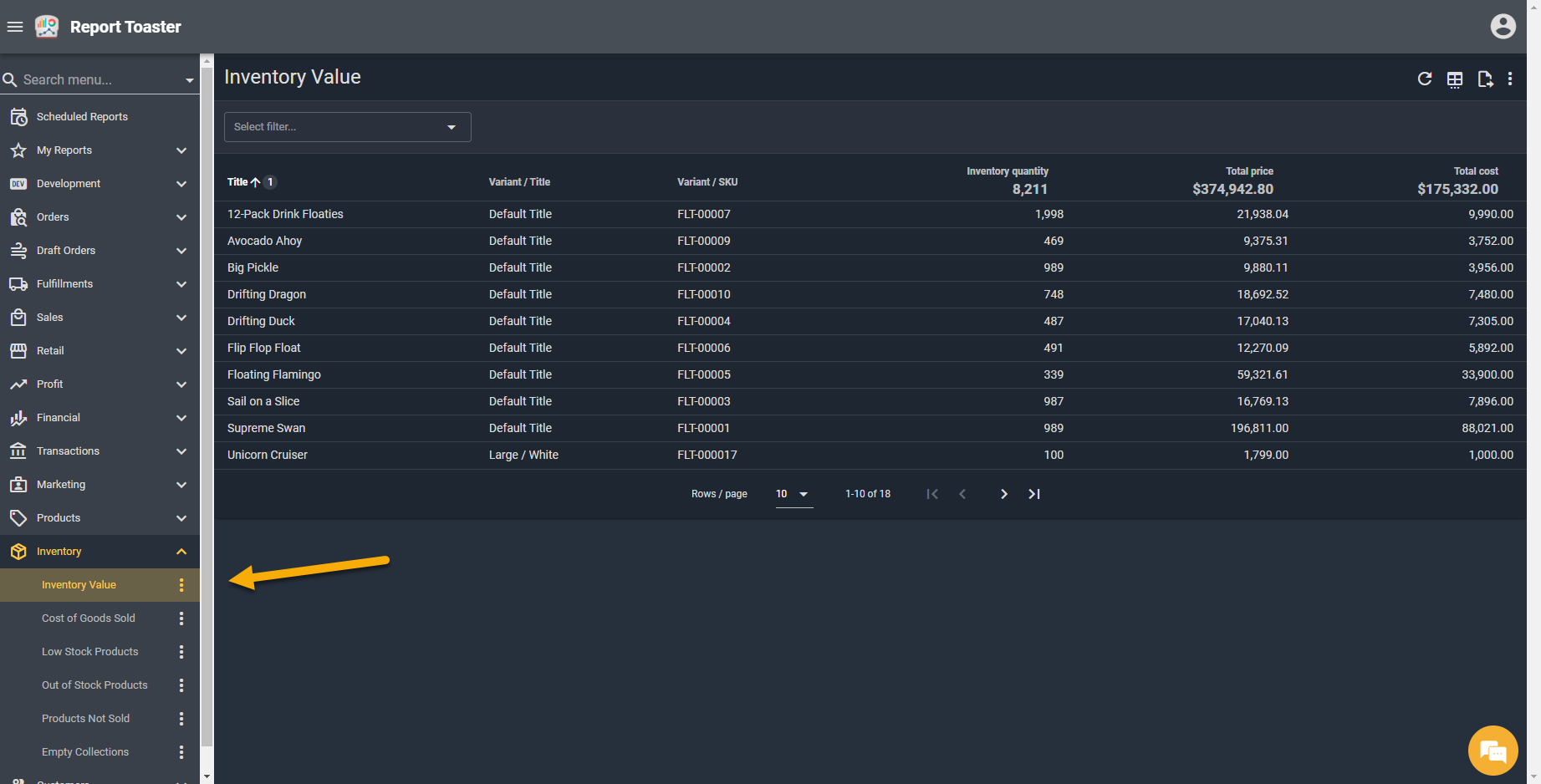Open the report's more options menu
This screenshot has height=784, width=1541.
pyautogui.click(x=1510, y=79)
